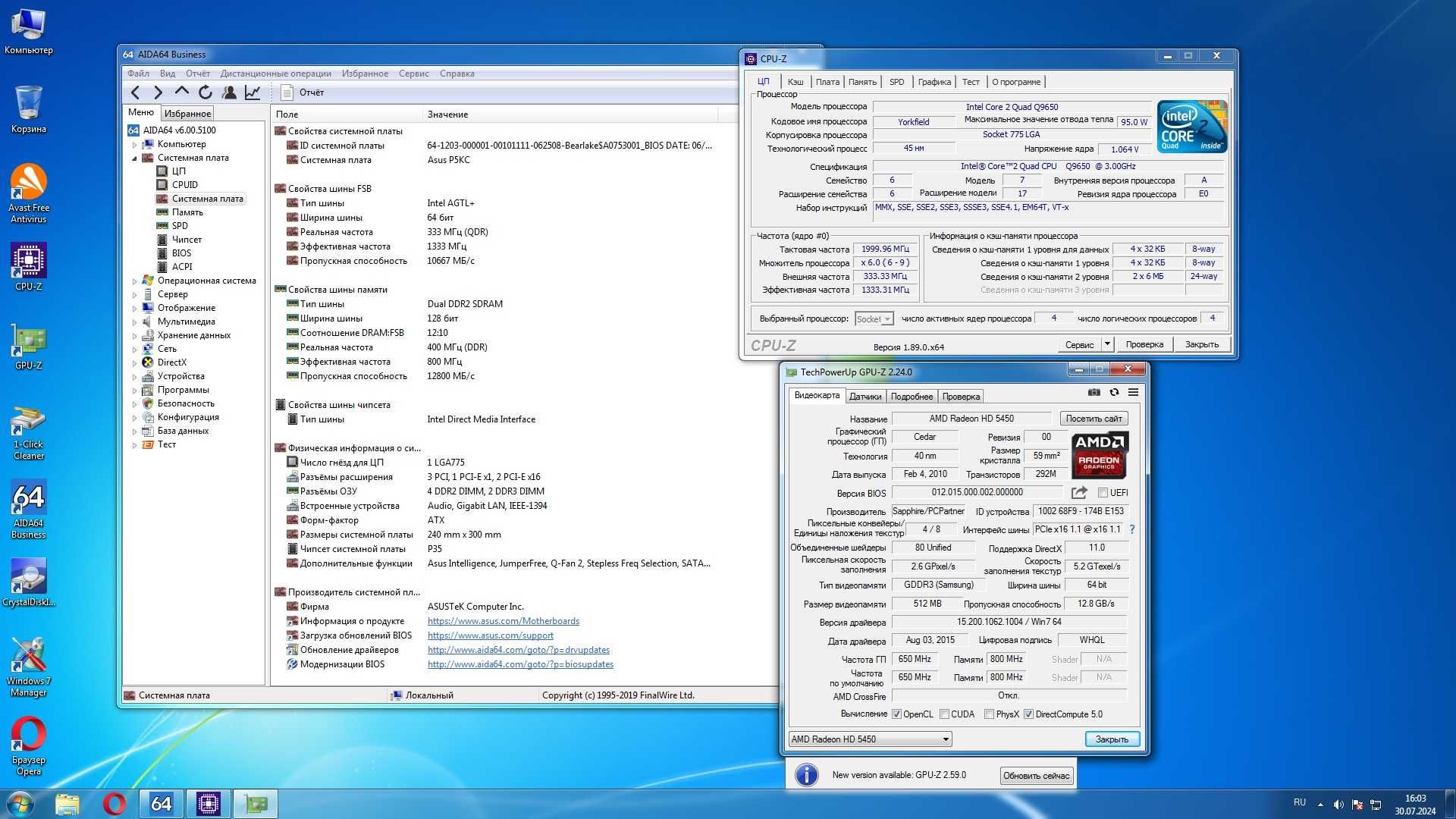The width and height of the screenshot is (1456, 819).
Task: Click GPU-Z refresh icon
Action: click(x=1114, y=392)
